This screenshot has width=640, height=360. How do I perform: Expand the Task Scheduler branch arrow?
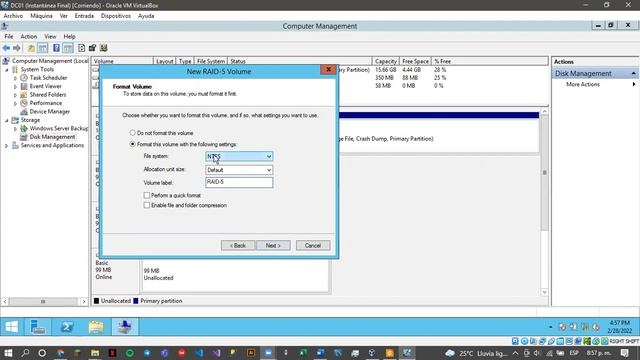tap(16, 78)
